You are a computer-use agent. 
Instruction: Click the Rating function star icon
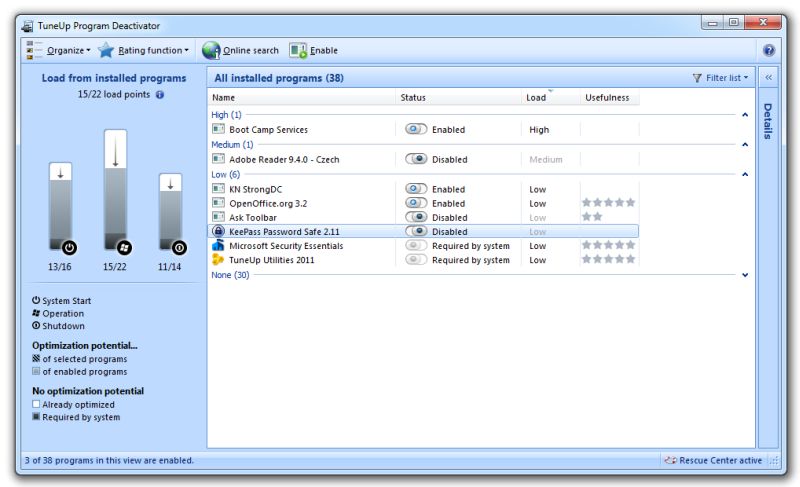pos(106,50)
